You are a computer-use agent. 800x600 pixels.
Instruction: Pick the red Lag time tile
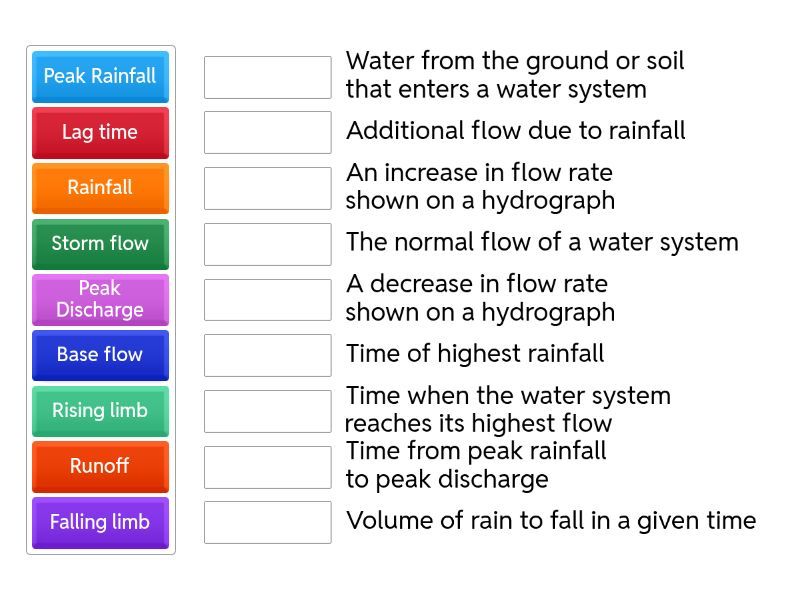point(100,132)
